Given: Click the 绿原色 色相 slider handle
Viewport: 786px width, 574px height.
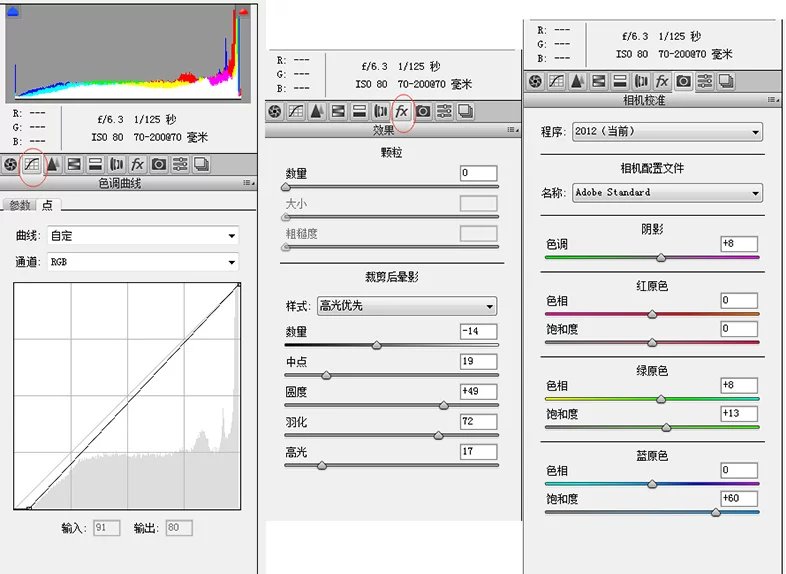Looking at the screenshot, I should coord(661,399).
